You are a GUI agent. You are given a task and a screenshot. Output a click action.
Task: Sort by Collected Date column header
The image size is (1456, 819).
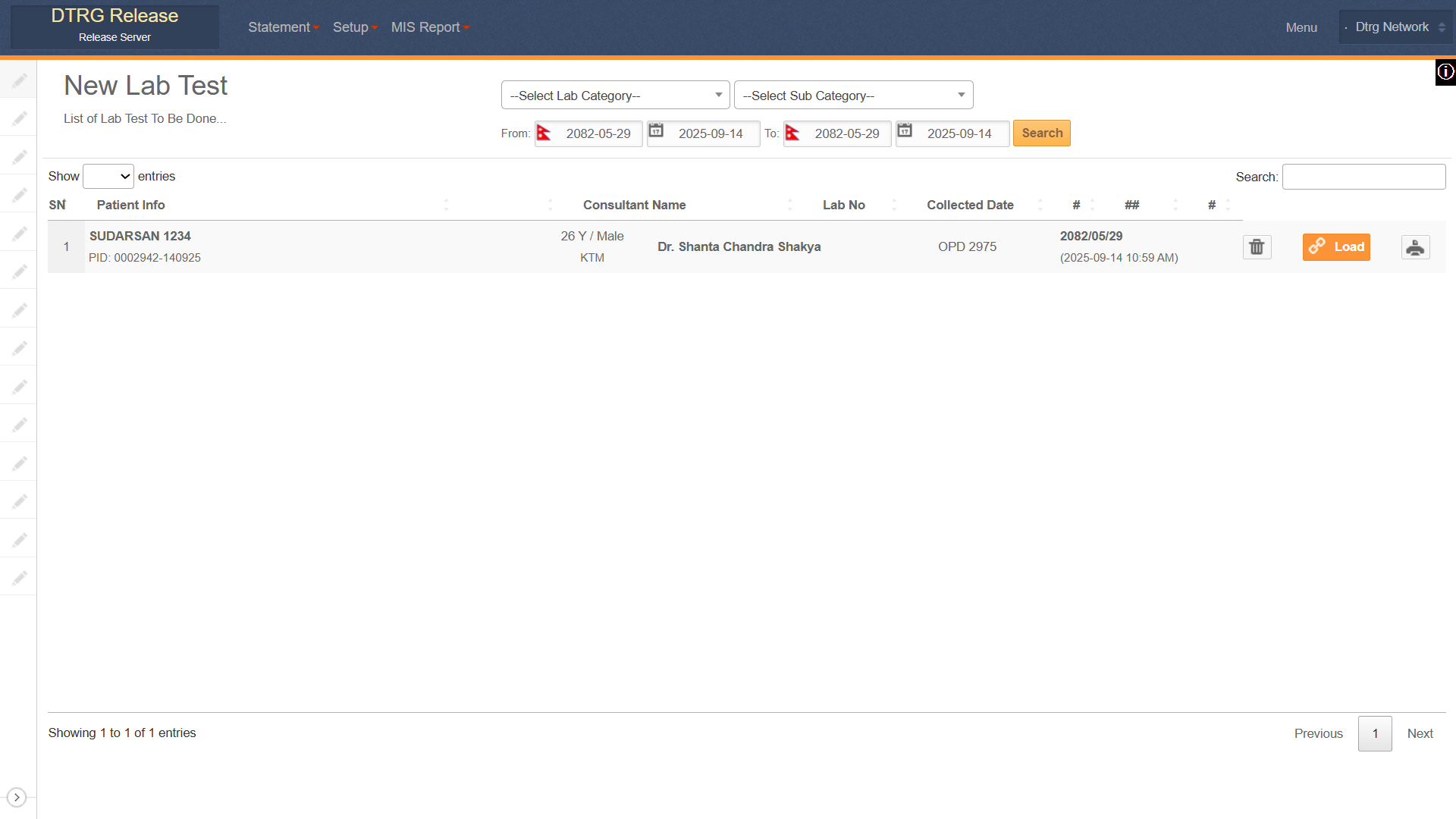(x=970, y=205)
